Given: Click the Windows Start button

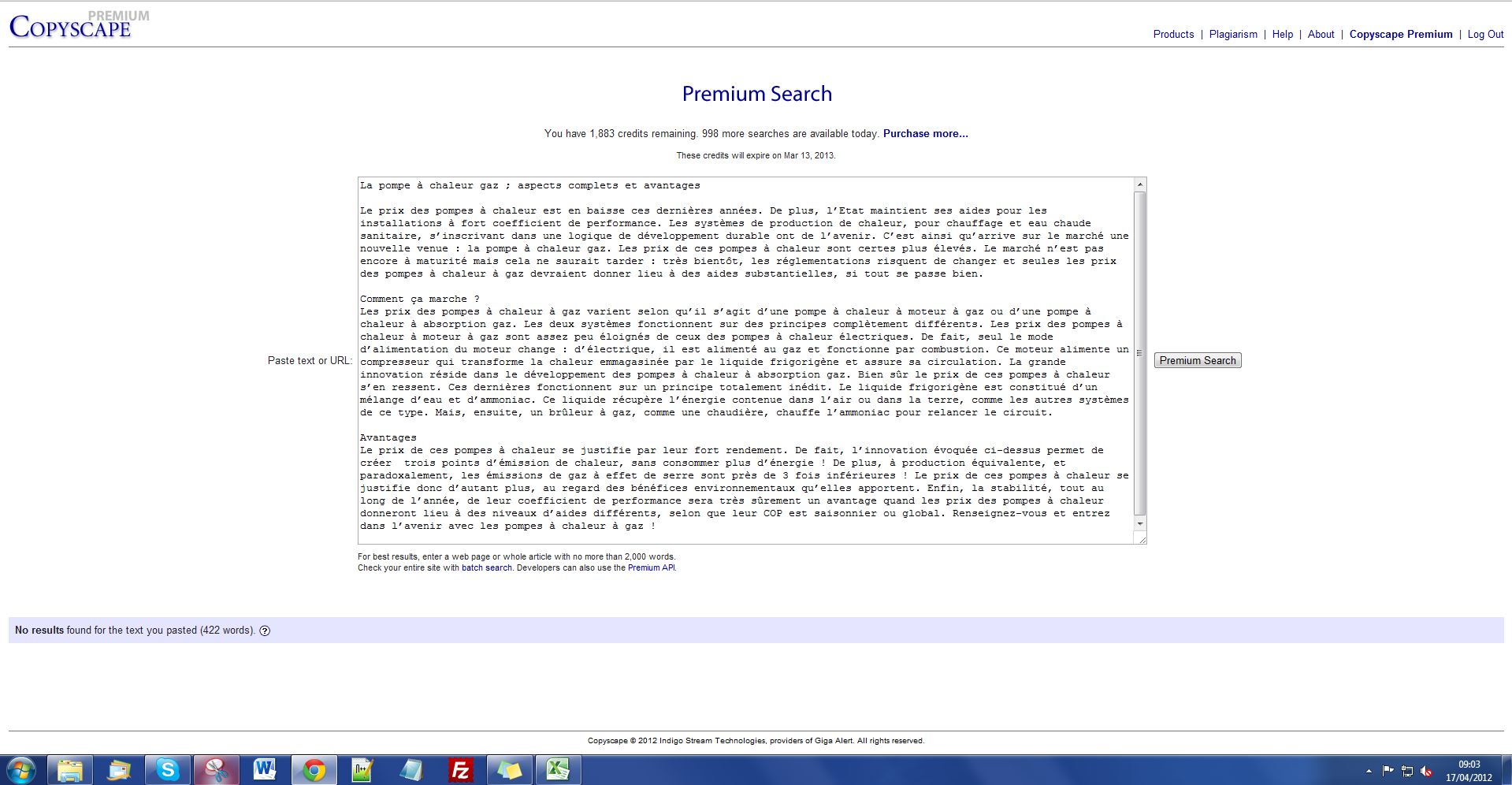Looking at the screenshot, I should pos(21,769).
